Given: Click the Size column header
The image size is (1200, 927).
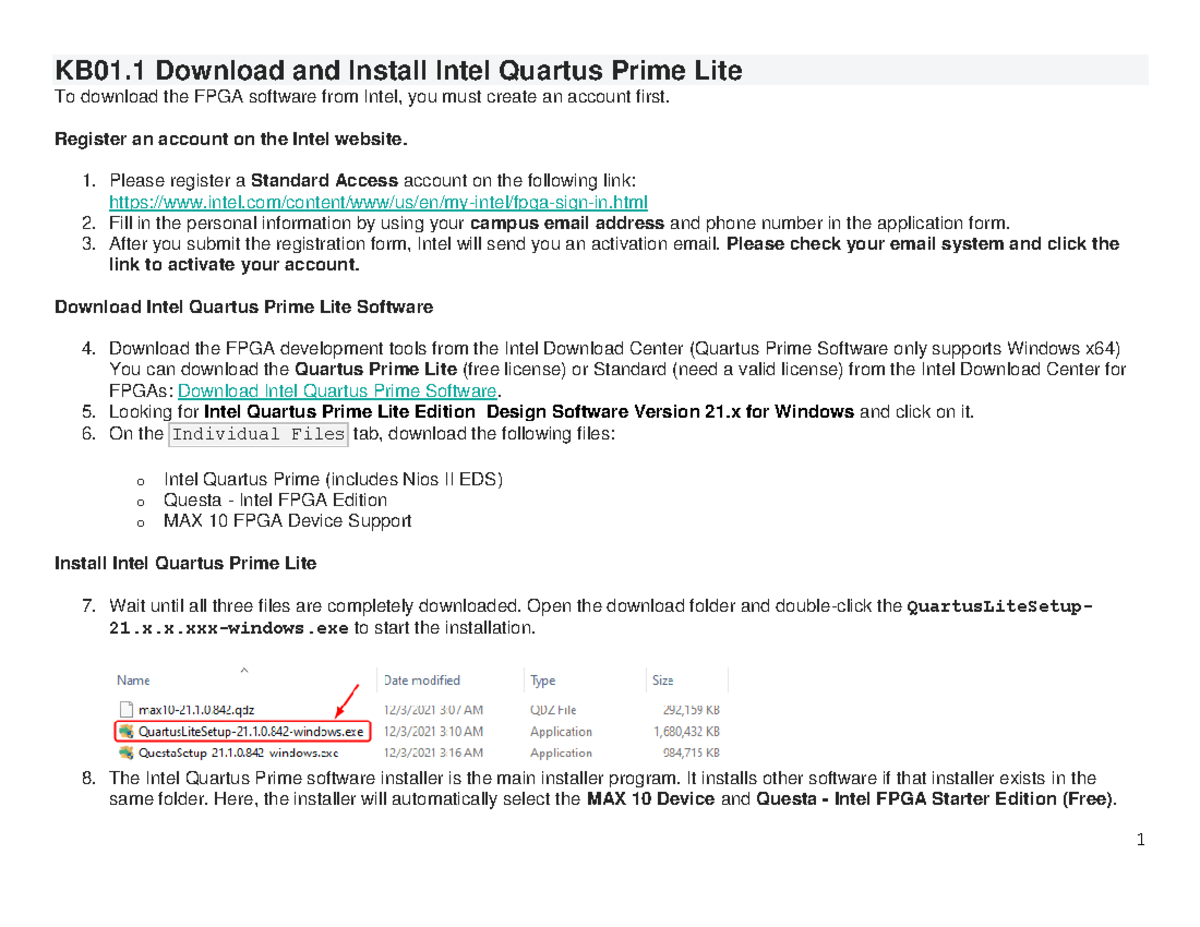Looking at the screenshot, I should [663, 680].
